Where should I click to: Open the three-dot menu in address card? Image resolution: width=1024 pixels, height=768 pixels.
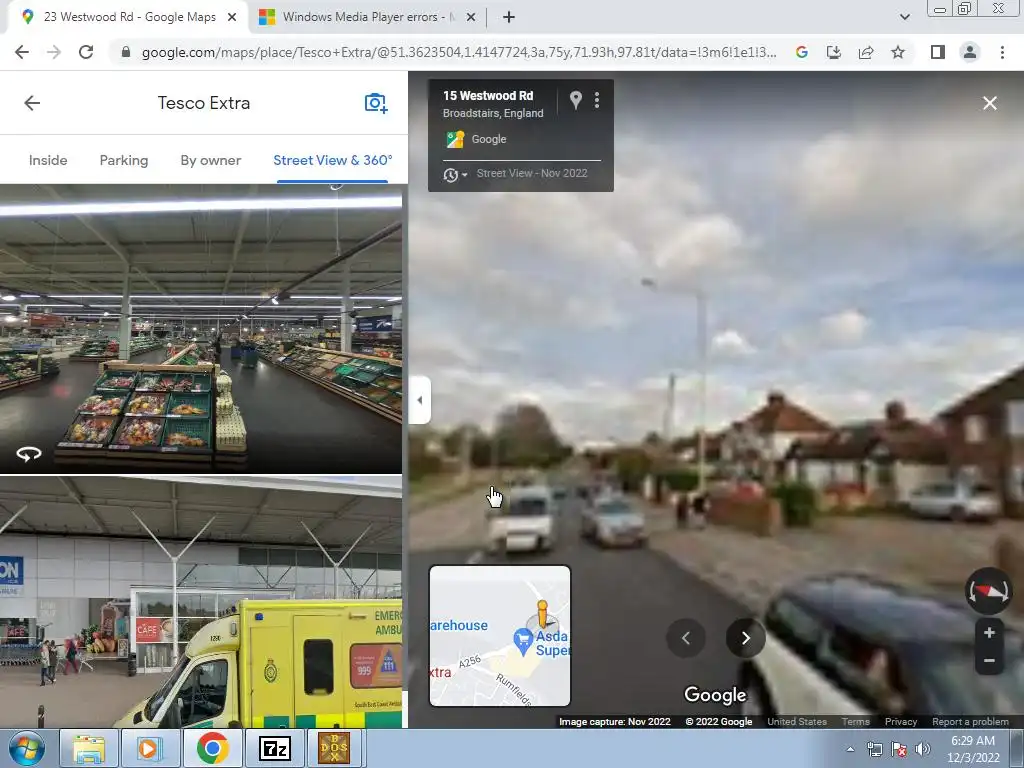597,100
